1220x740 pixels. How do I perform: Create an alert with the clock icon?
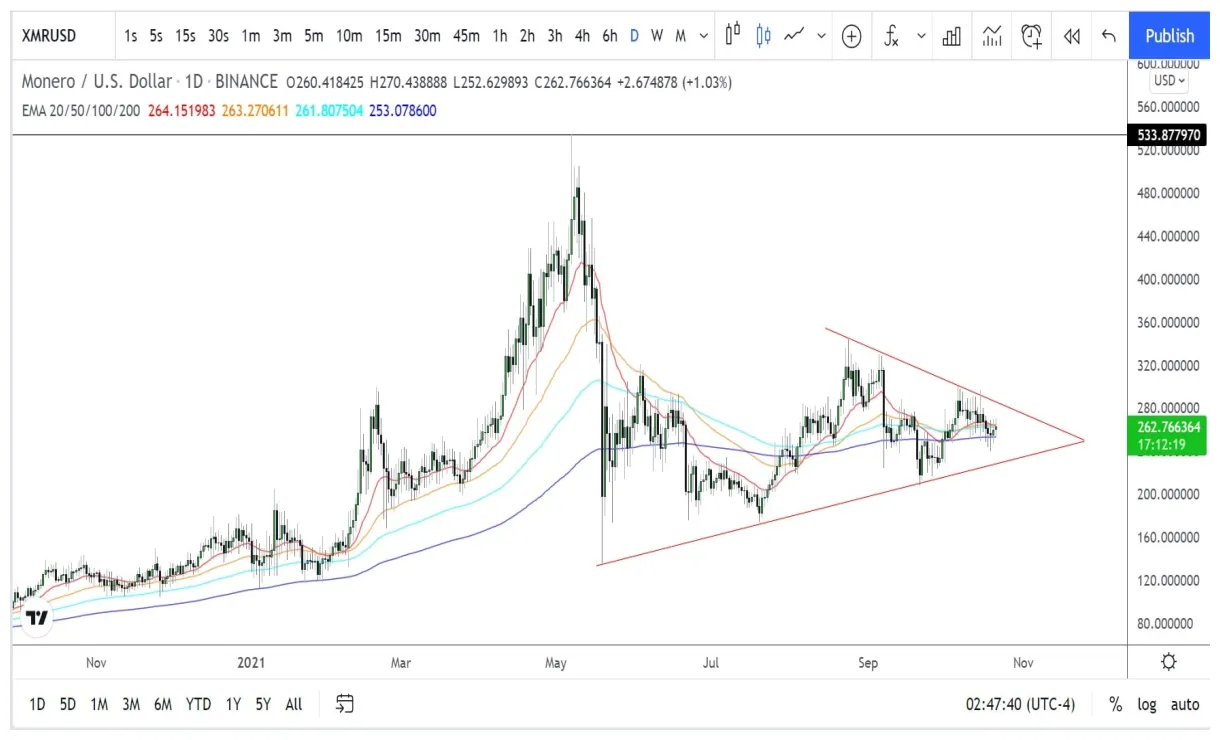click(1031, 35)
